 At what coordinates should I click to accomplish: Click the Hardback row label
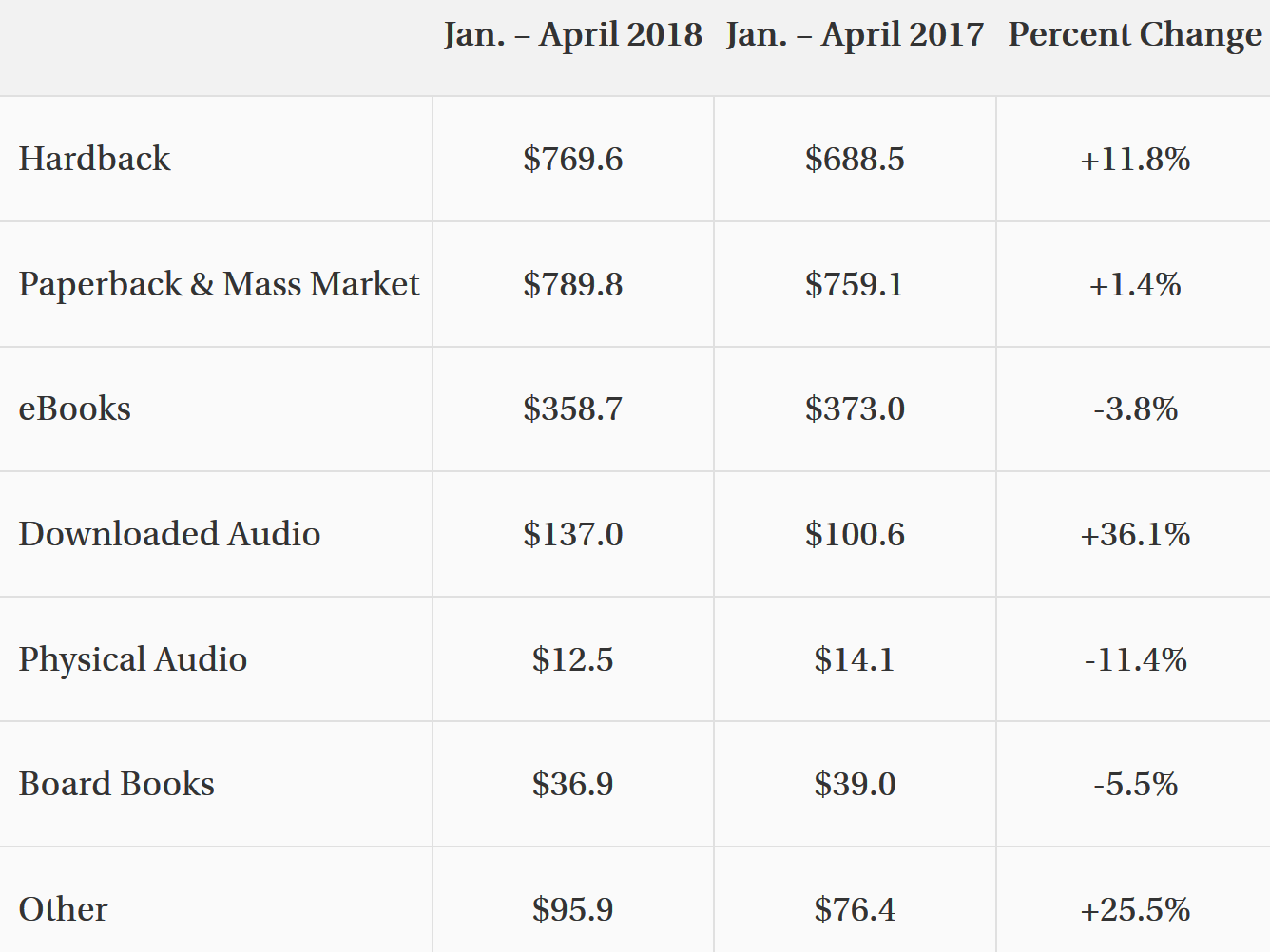coord(94,159)
